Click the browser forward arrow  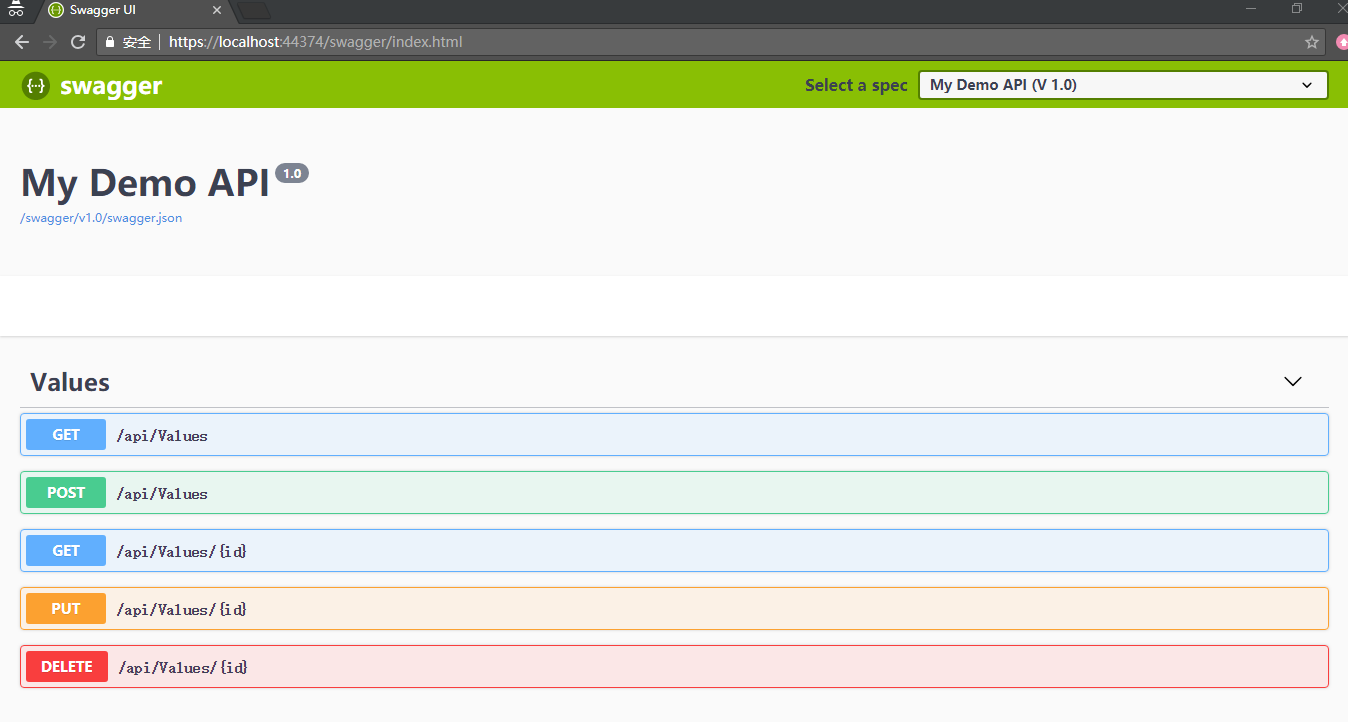coord(50,42)
